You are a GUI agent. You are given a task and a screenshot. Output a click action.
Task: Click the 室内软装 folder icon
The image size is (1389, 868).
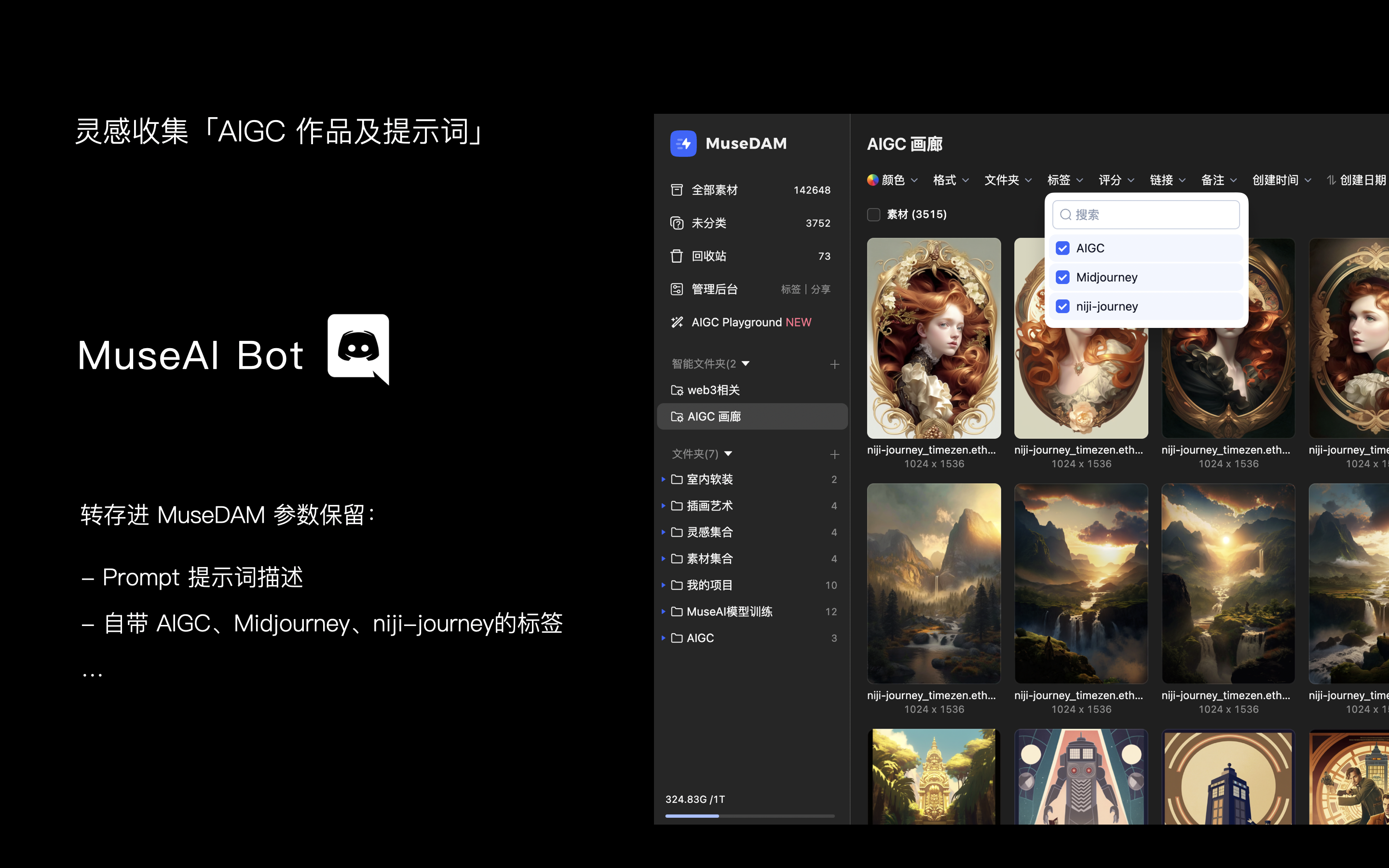coord(677,479)
